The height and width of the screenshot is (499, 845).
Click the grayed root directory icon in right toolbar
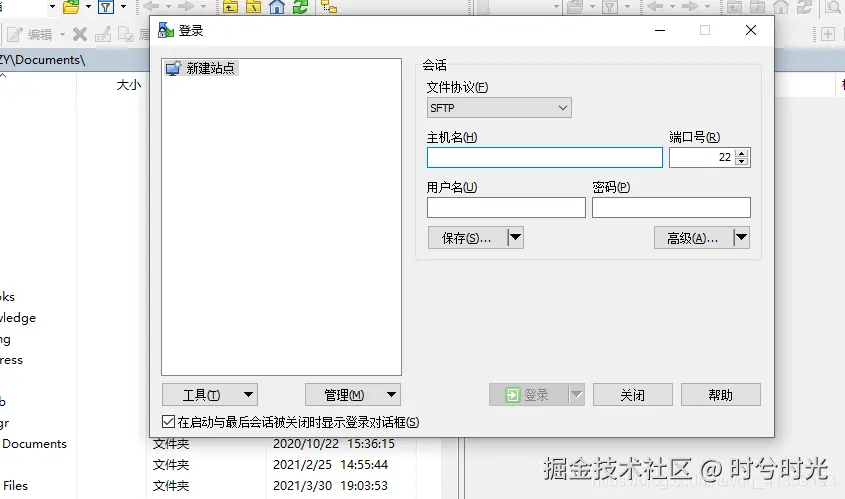click(758, 7)
